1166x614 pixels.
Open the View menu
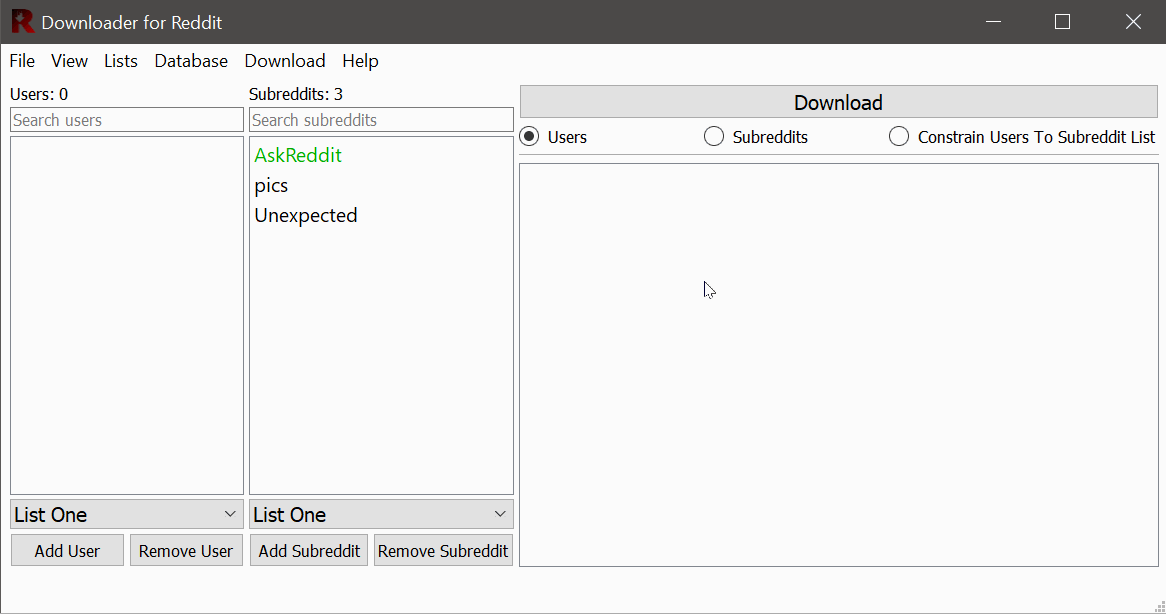[69, 61]
